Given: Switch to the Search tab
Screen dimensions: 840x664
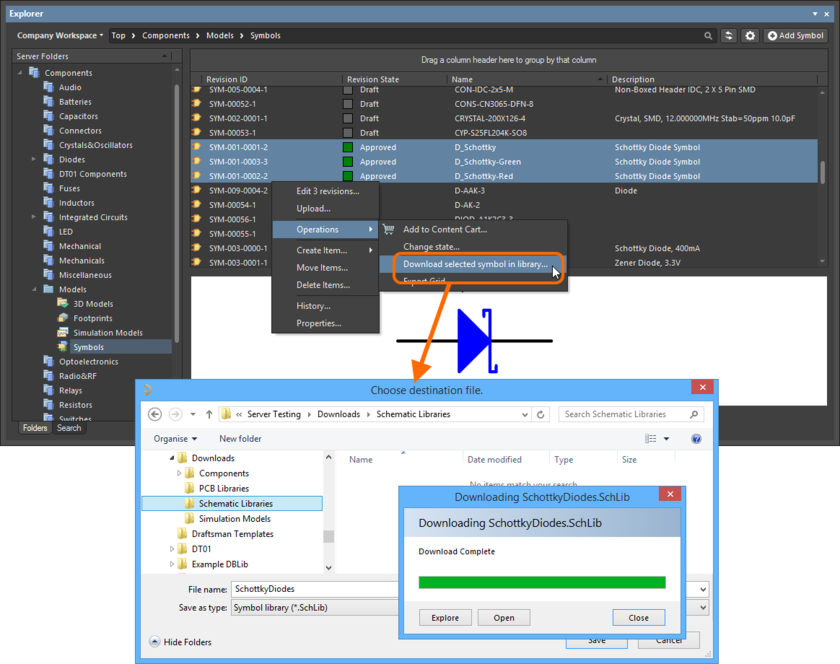Looking at the screenshot, I should 69,428.
